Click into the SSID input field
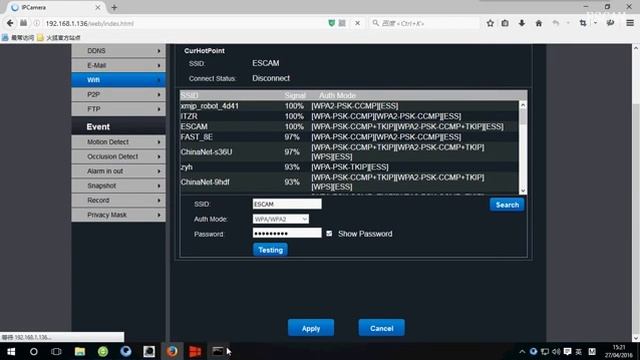The height and width of the screenshot is (360, 640). (287, 204)
